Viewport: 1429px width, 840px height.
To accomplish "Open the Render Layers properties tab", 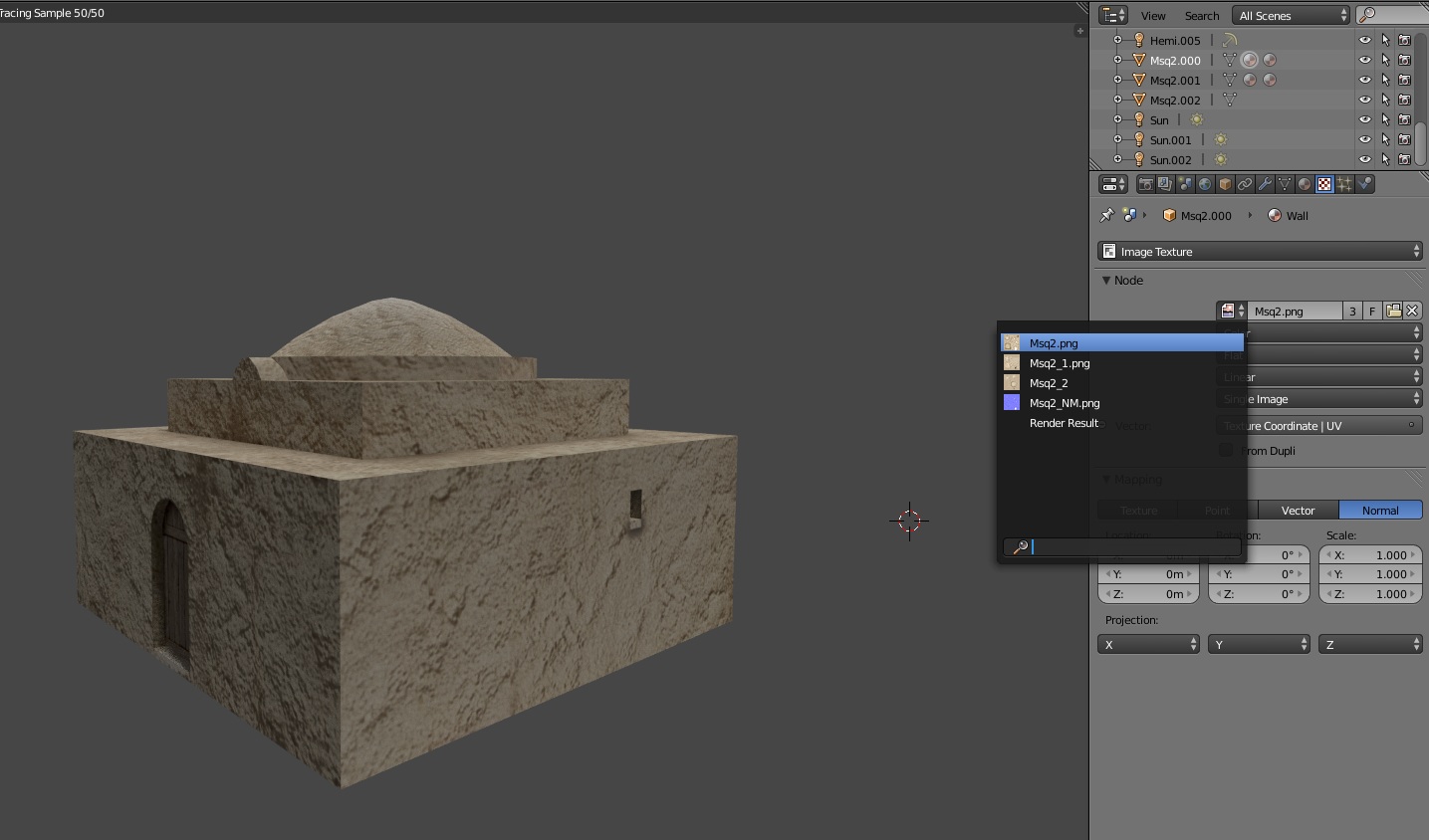I will pos(1165,184).
